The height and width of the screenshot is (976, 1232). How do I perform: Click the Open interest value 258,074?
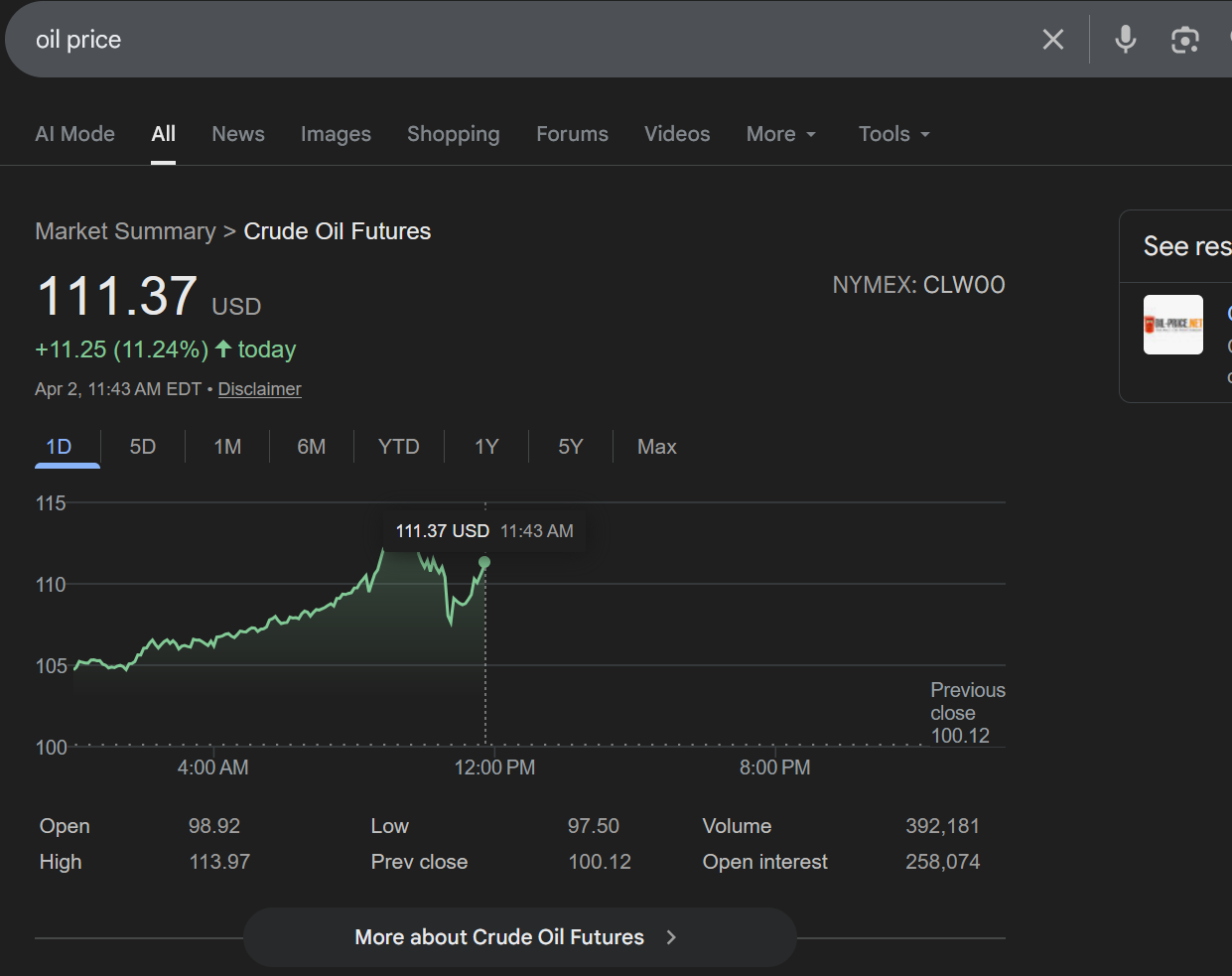[942, 862]
